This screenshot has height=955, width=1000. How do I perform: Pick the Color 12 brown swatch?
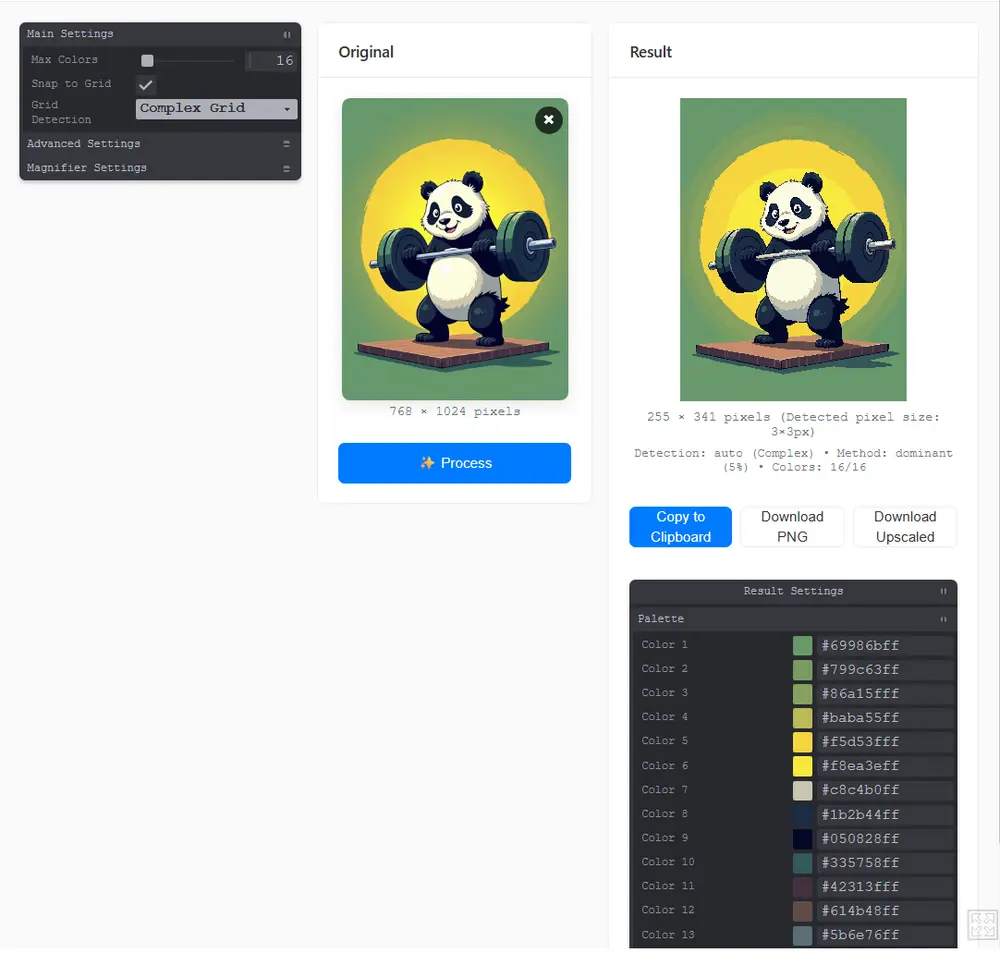802,911
